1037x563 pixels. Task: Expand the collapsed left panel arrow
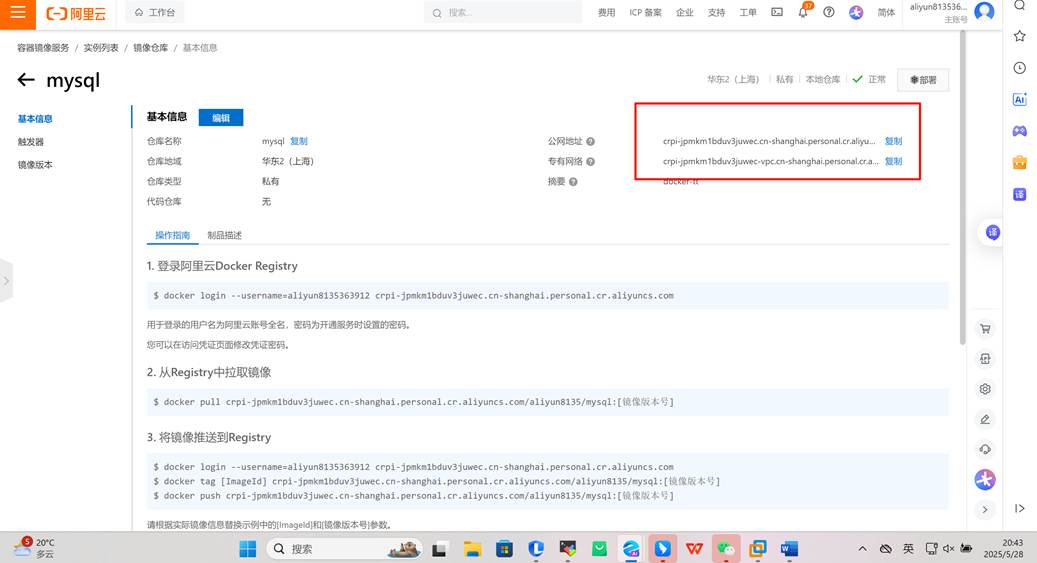click(6, 281)
